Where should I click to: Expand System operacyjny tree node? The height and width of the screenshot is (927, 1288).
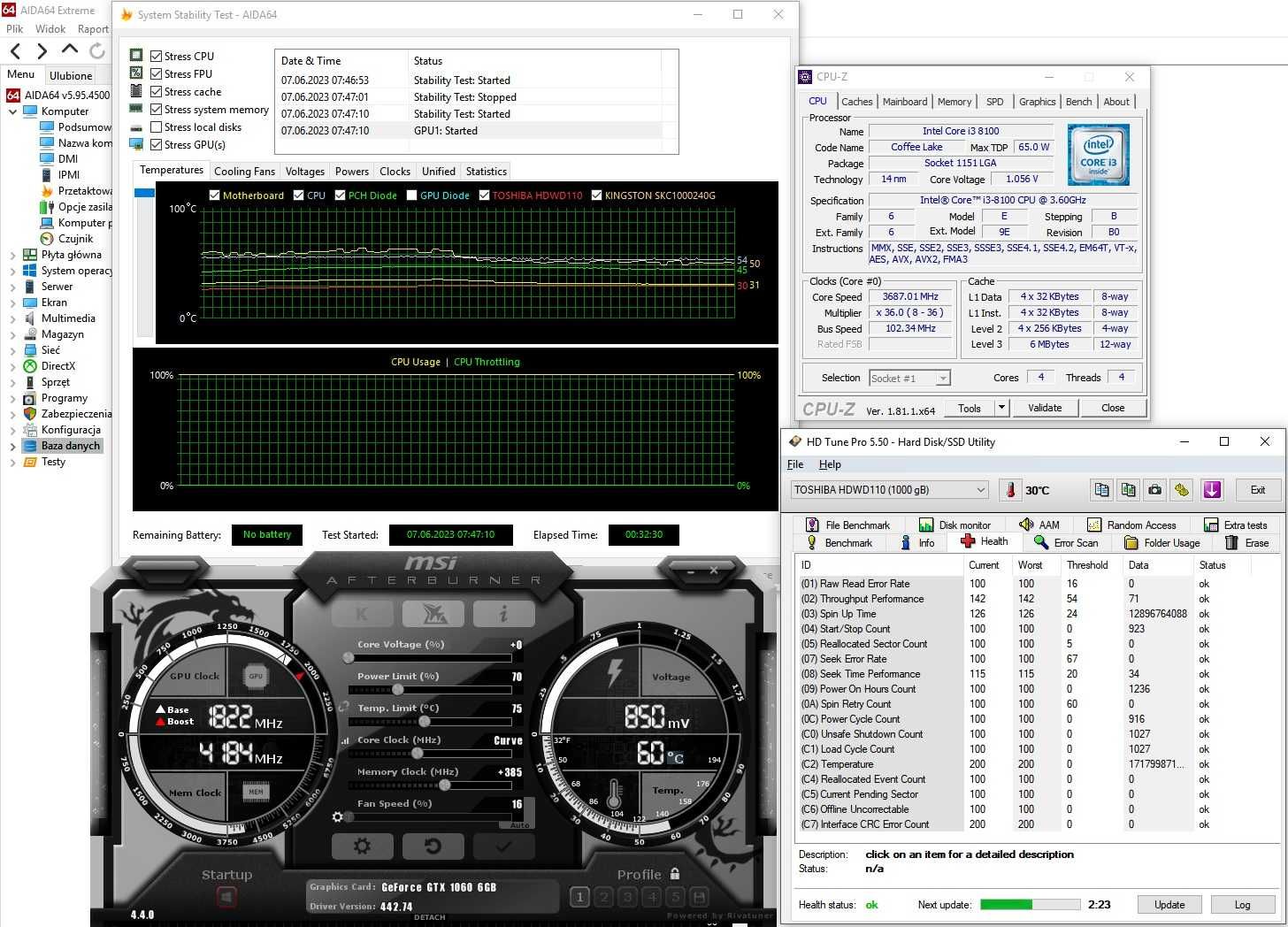pos(12,271)
